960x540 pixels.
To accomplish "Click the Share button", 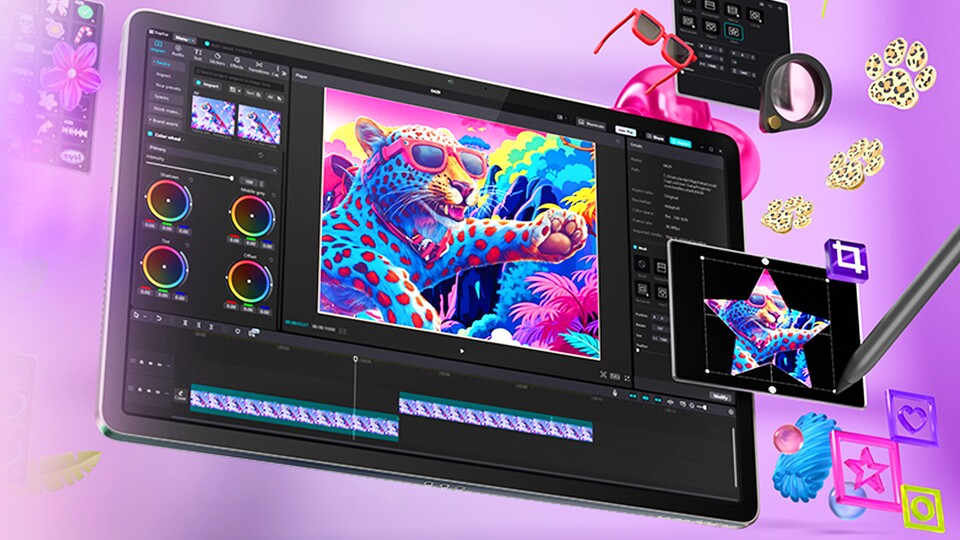I will coord(655,137).
